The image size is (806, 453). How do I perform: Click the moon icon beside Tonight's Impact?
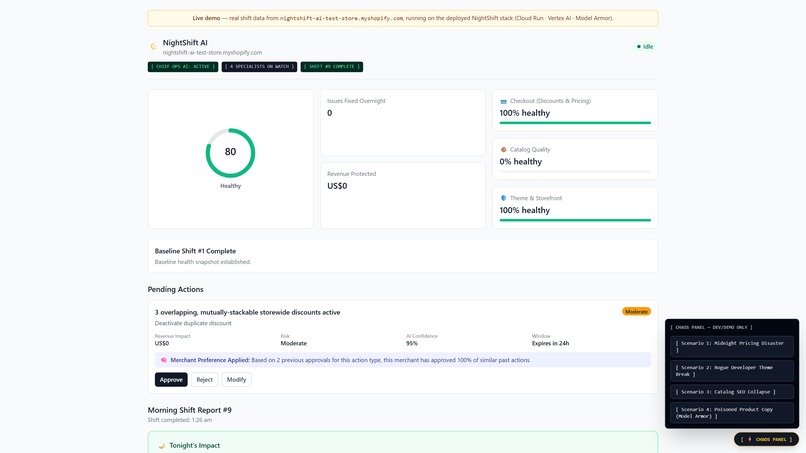point(161,446)
